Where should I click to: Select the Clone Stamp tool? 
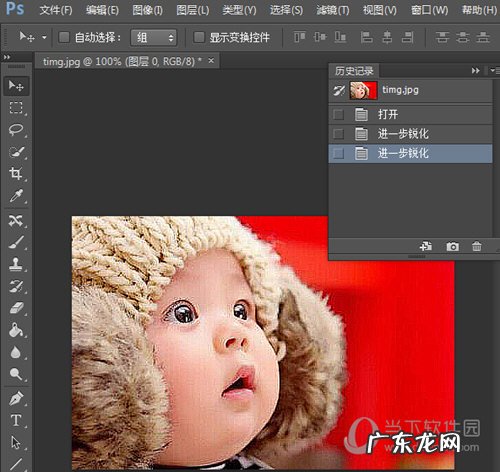[16, 264]
